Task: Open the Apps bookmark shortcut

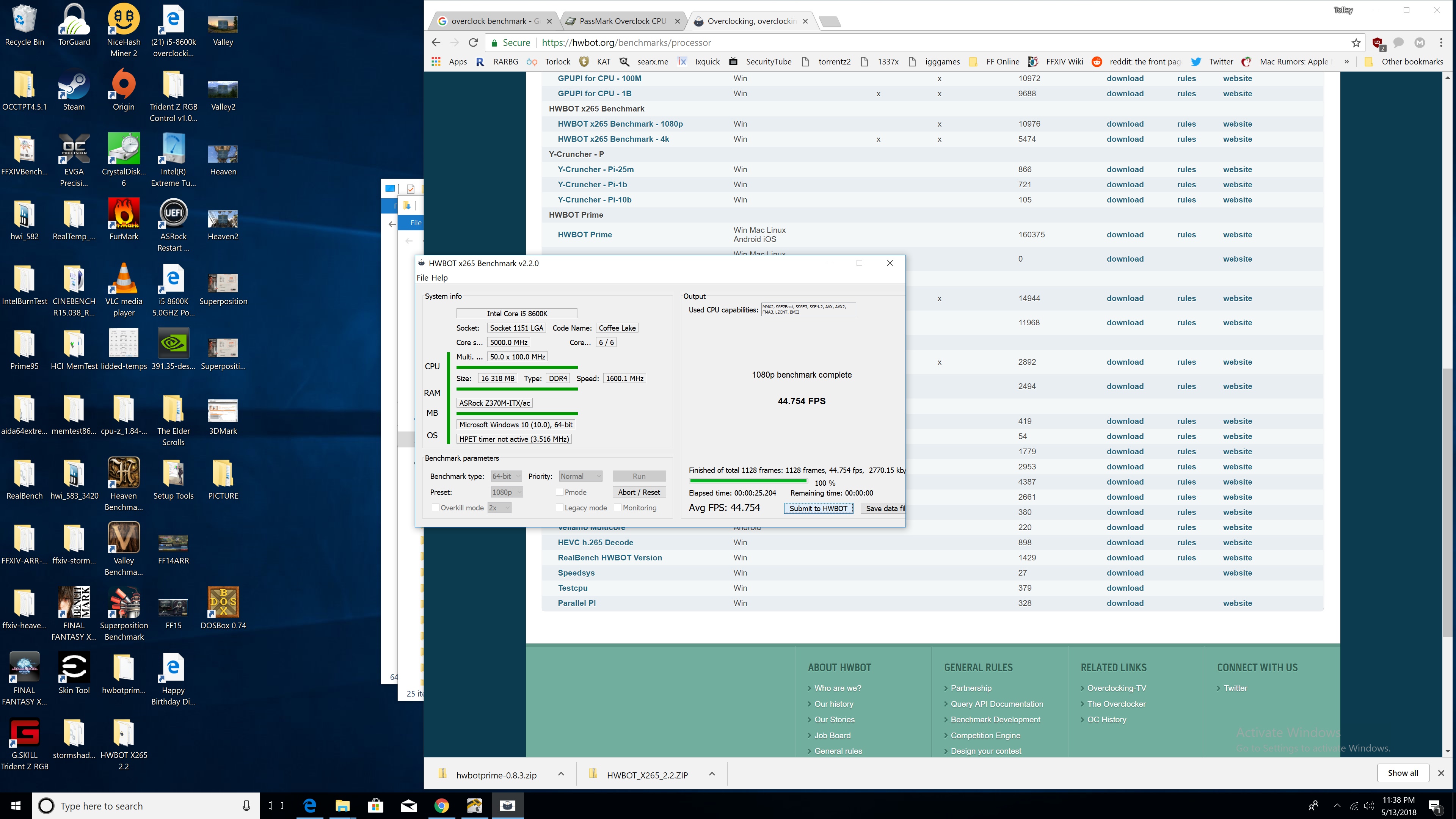Action: click(x=449, y=61)
